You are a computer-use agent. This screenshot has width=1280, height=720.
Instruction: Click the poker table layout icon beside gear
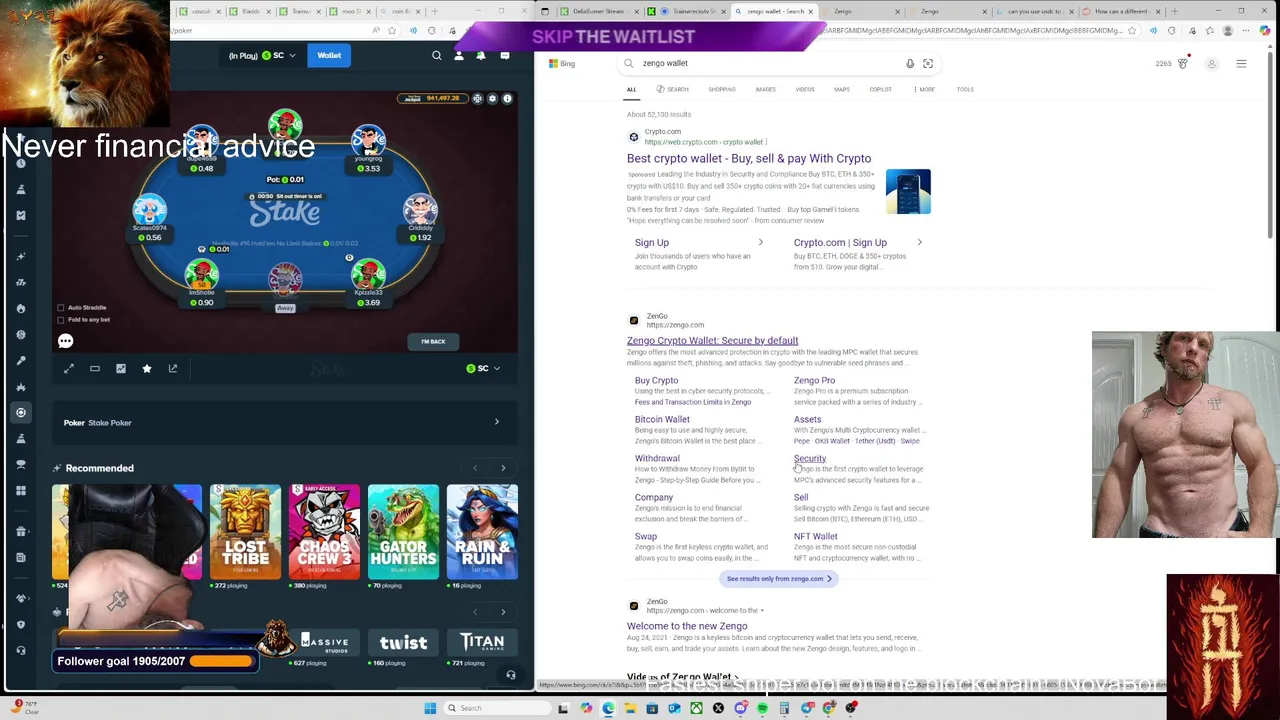(477, 99)
